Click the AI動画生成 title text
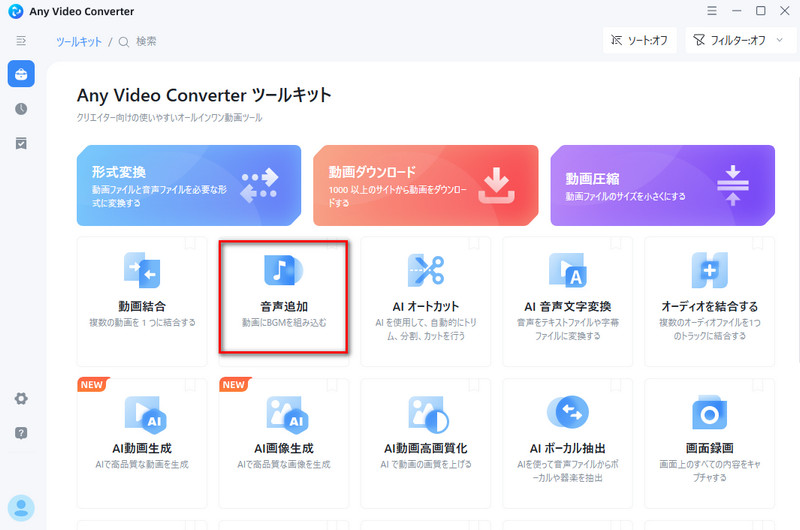This screenshot has width=800, height=530. [142, 448]
